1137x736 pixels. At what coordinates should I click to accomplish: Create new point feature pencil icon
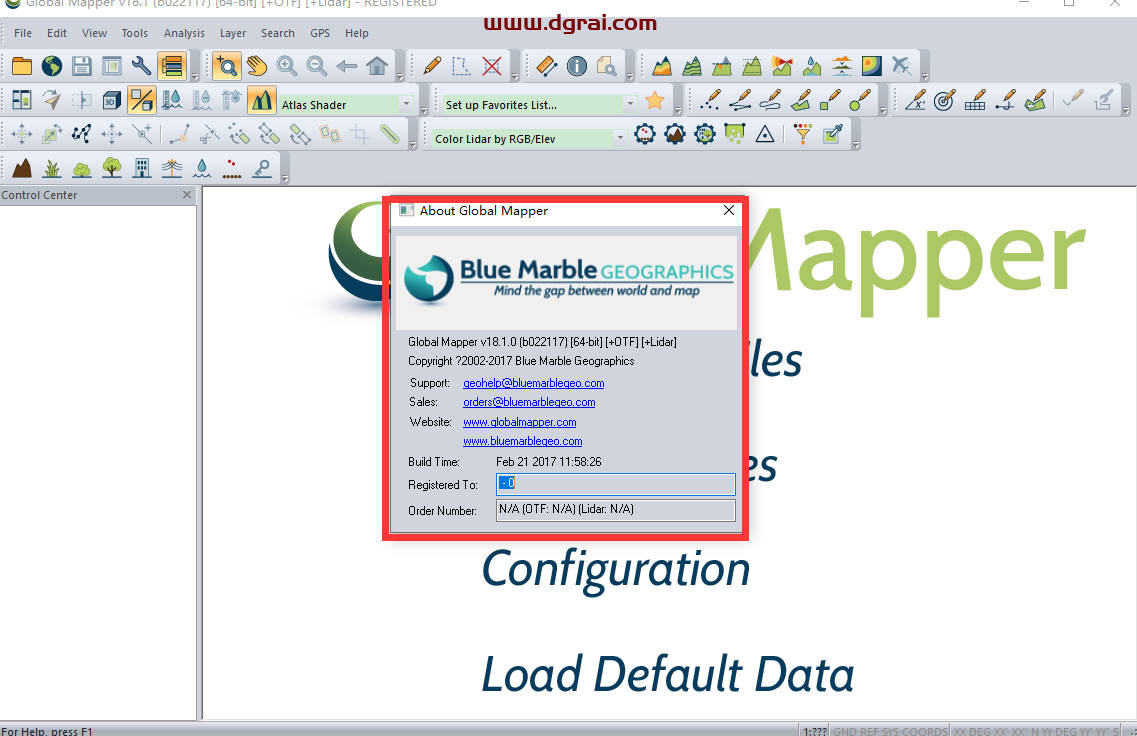(710, 100)
